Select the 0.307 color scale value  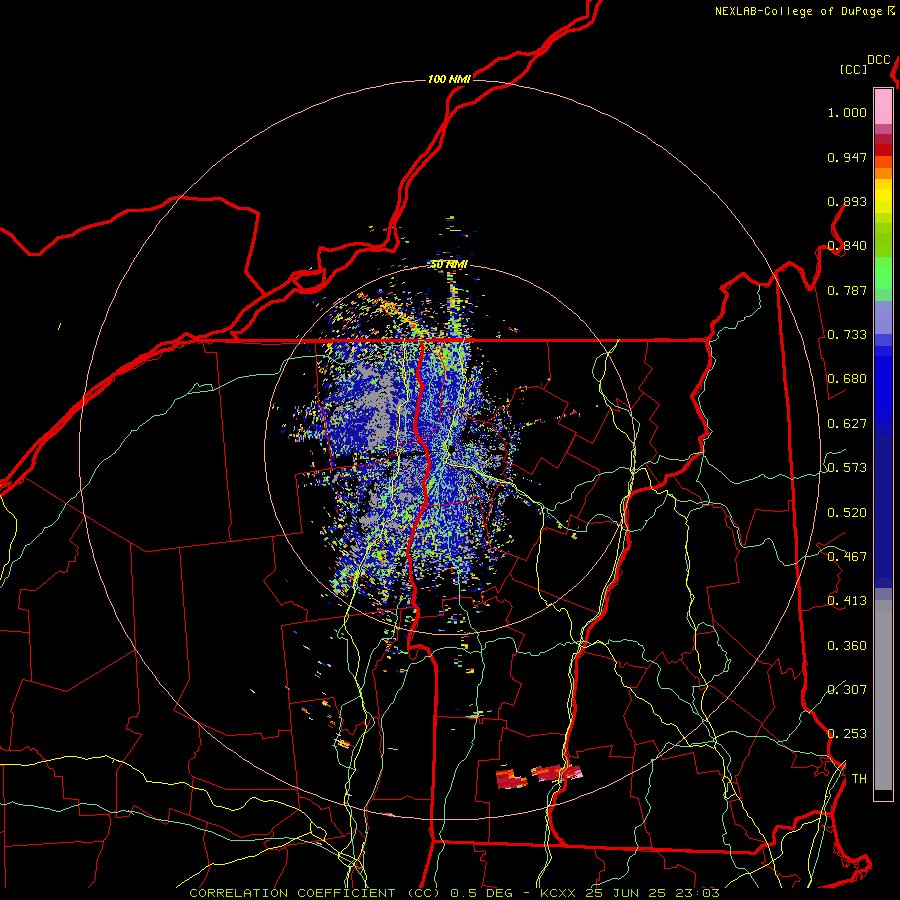pyautogui.click(x=847, y=690)
